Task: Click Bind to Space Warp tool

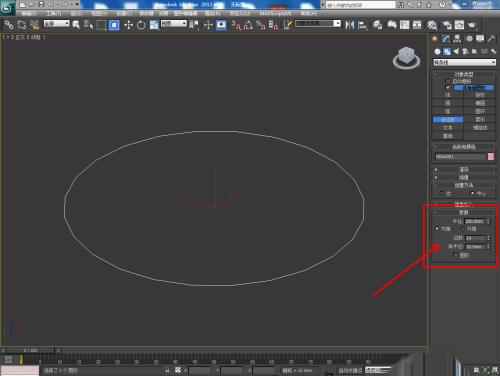Action: click(x=34, y=24)
